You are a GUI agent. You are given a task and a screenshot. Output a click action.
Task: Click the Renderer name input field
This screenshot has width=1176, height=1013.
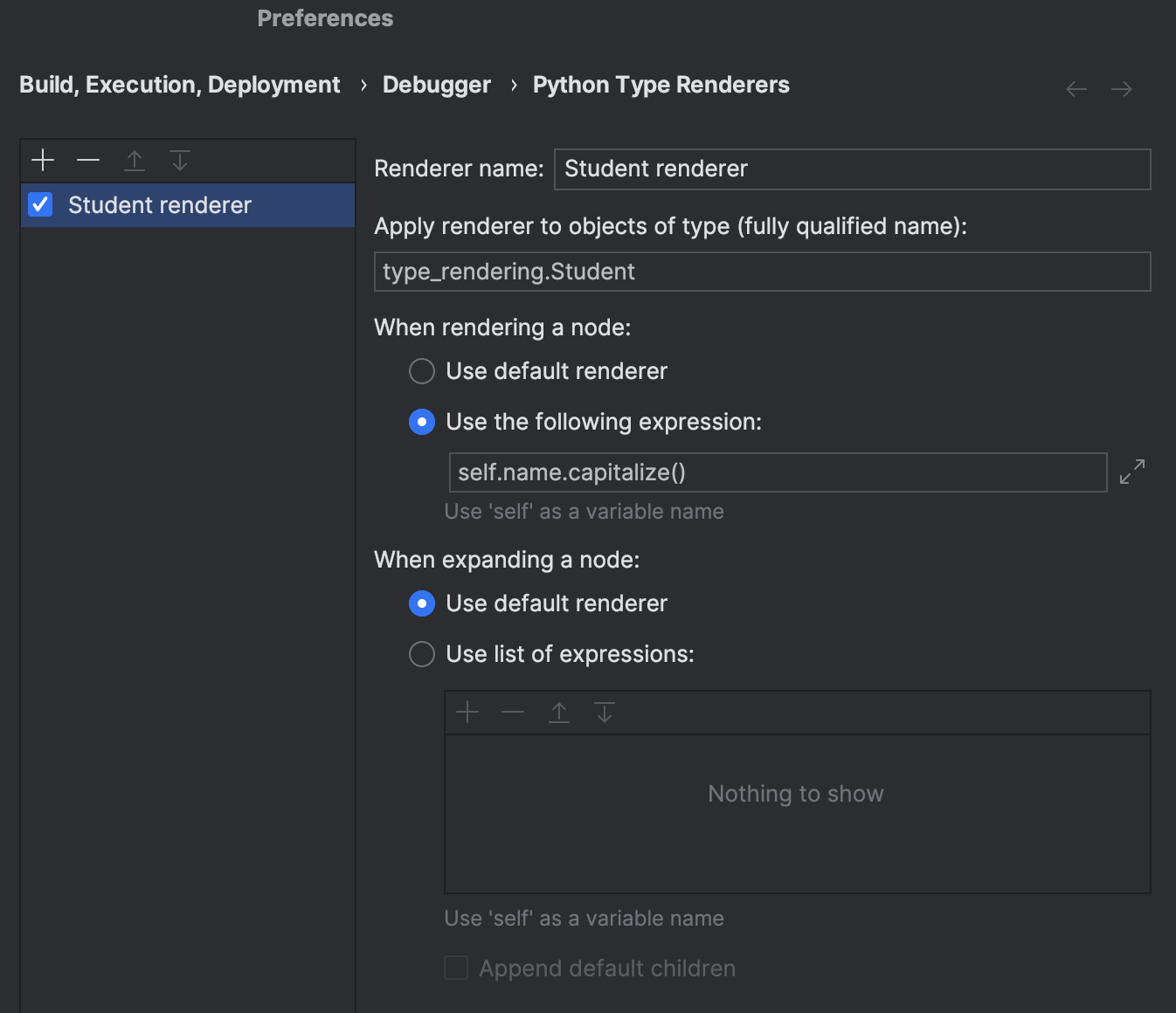click(x=852, y=169)
